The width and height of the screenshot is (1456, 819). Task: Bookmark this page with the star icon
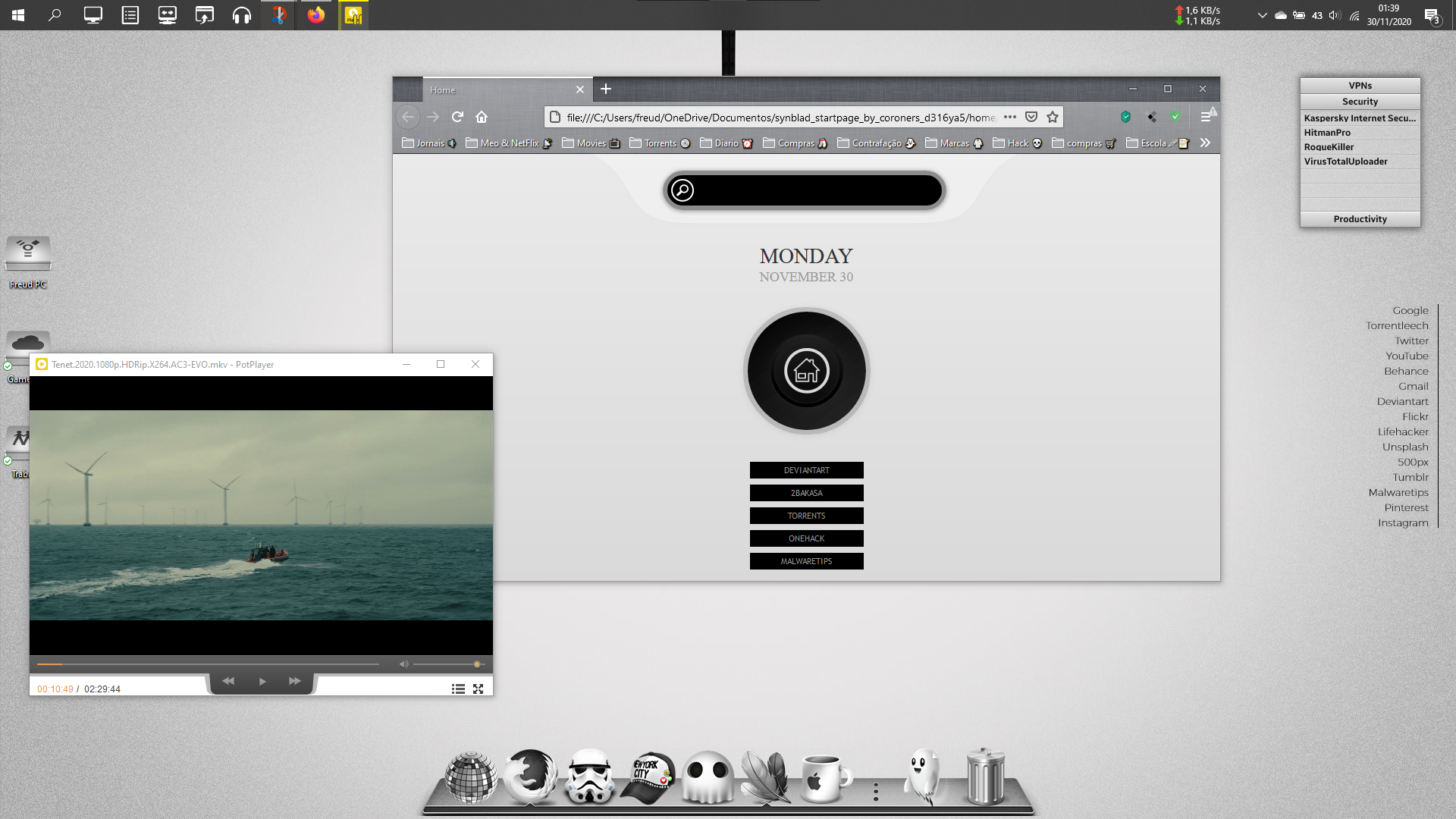click(1053, 117)
